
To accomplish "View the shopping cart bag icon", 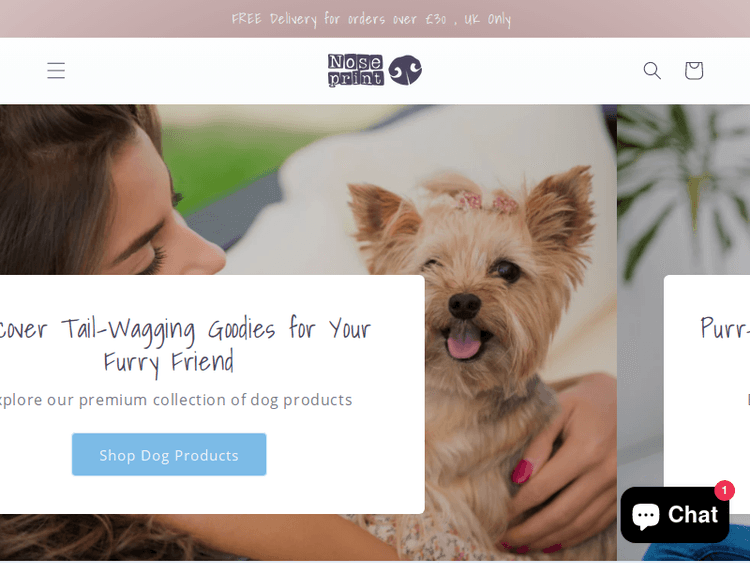I will pos(694,70).
